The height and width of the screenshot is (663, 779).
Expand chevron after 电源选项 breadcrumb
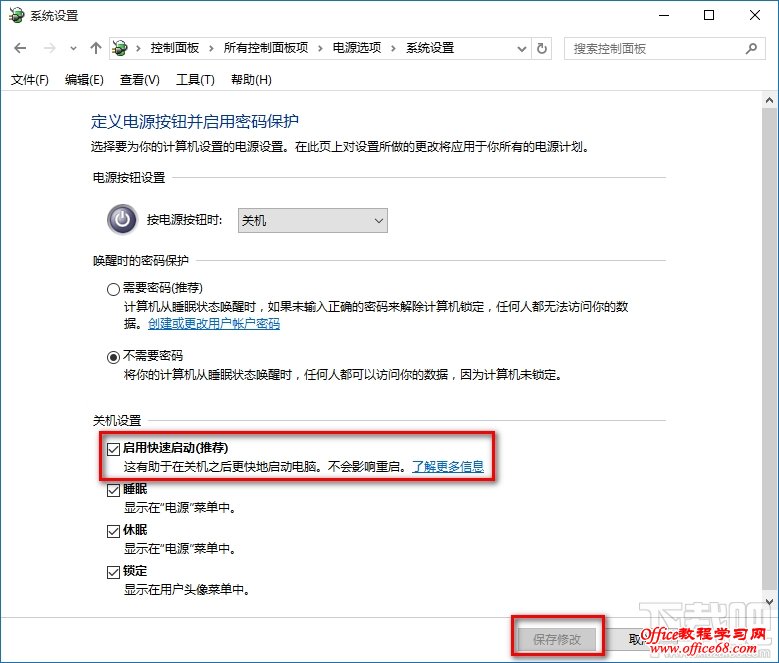coord(393,49)
